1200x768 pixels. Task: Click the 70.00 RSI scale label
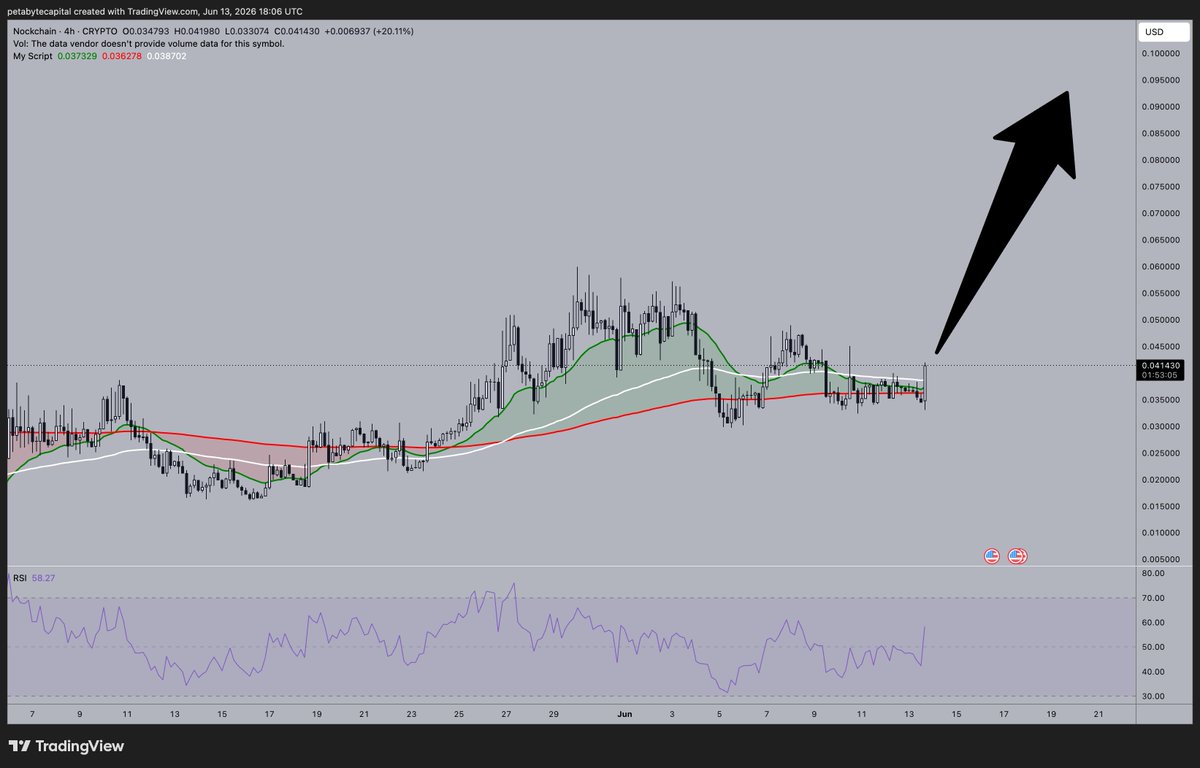point(1155,598)
